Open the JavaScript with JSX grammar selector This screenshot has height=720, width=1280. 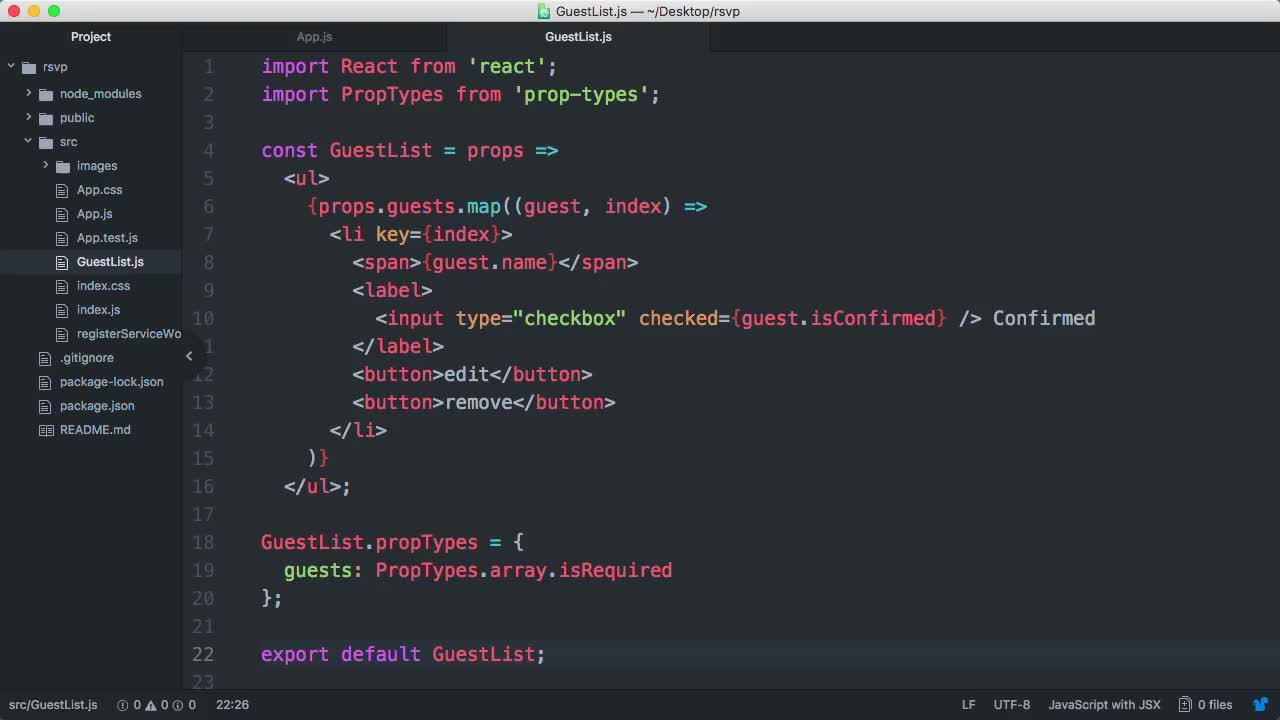(x=1104, y=704)
